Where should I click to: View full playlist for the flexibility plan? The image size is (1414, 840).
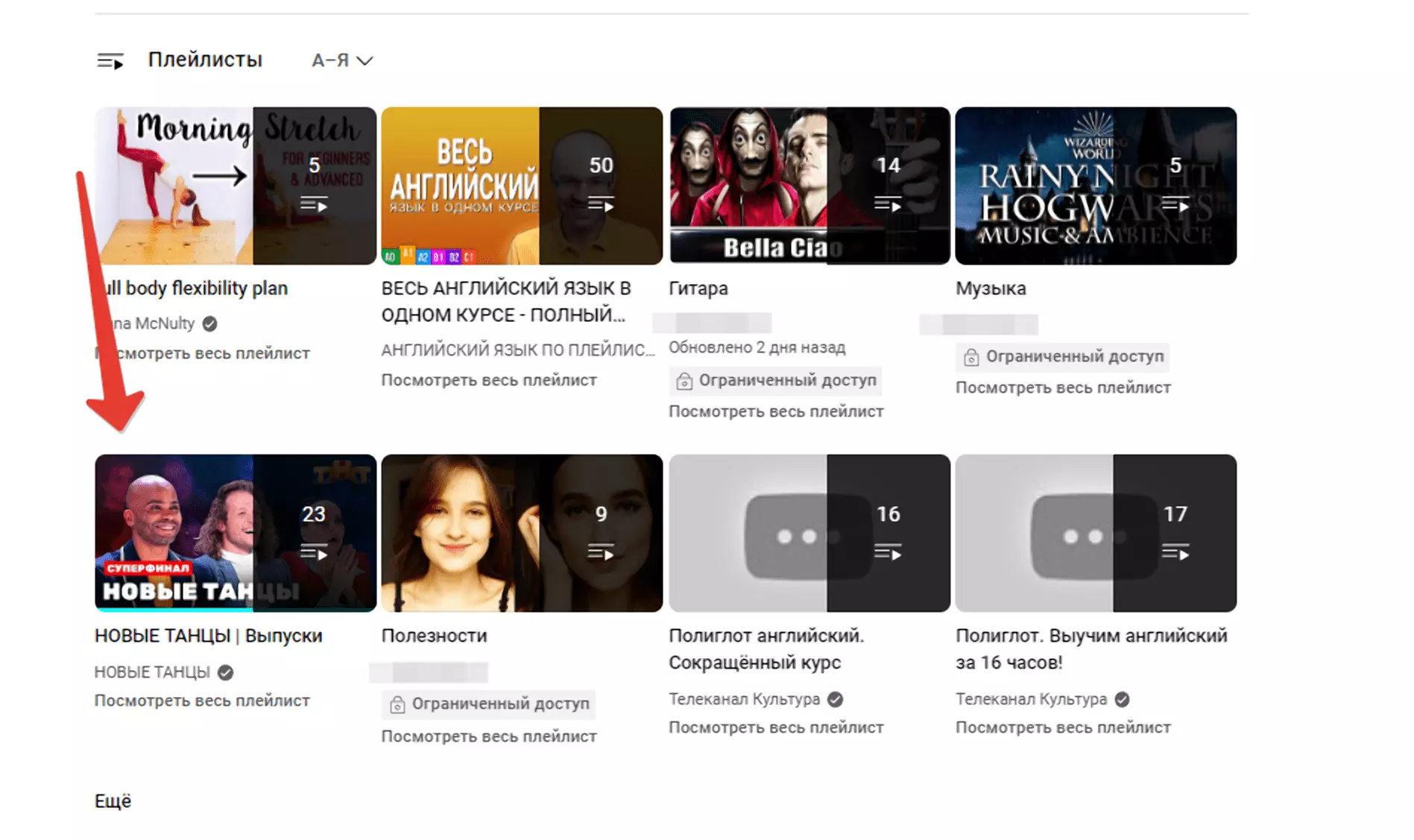[x=202, y=353]
